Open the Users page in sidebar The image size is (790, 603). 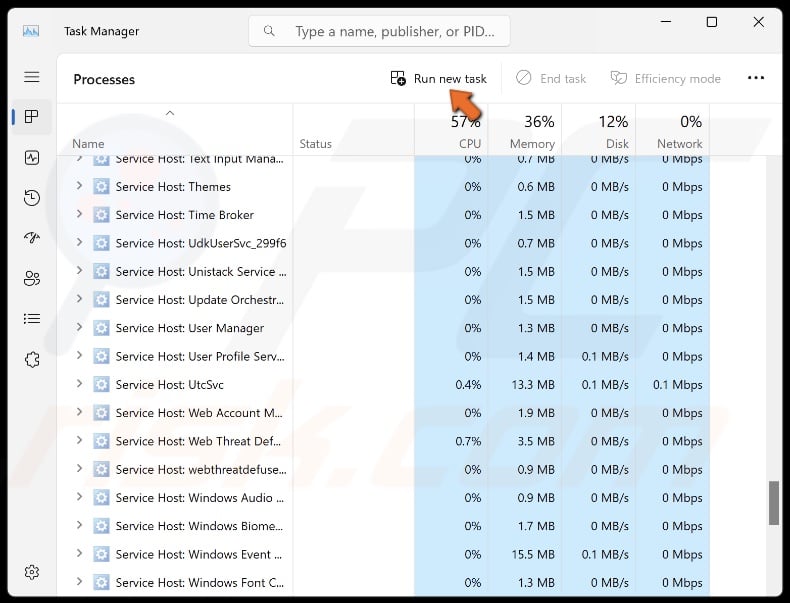point(31,279)
